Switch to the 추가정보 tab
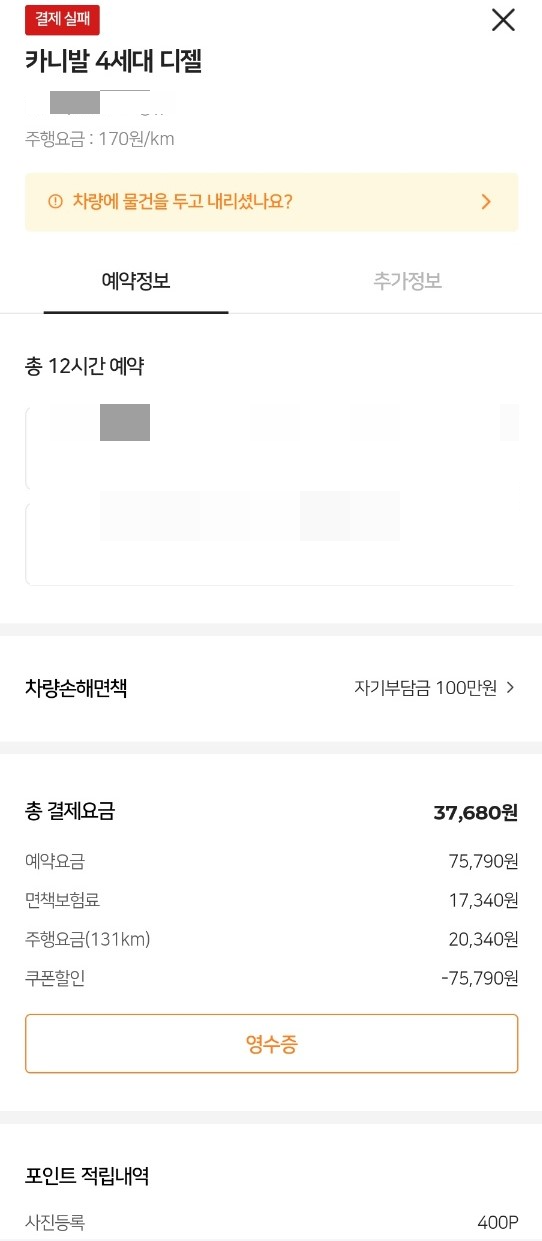Image resolution: width=542 pixels, height=1241 pixels. pyautogui.click(x=408, y=281)
